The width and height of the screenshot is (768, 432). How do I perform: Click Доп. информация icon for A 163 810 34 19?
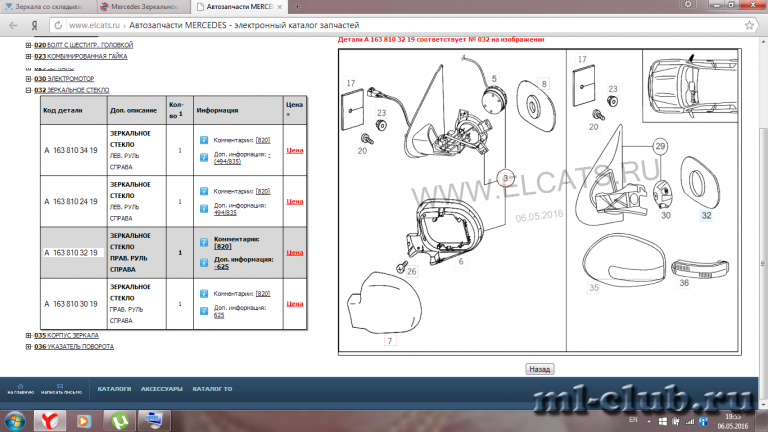[x=204, y=157]
